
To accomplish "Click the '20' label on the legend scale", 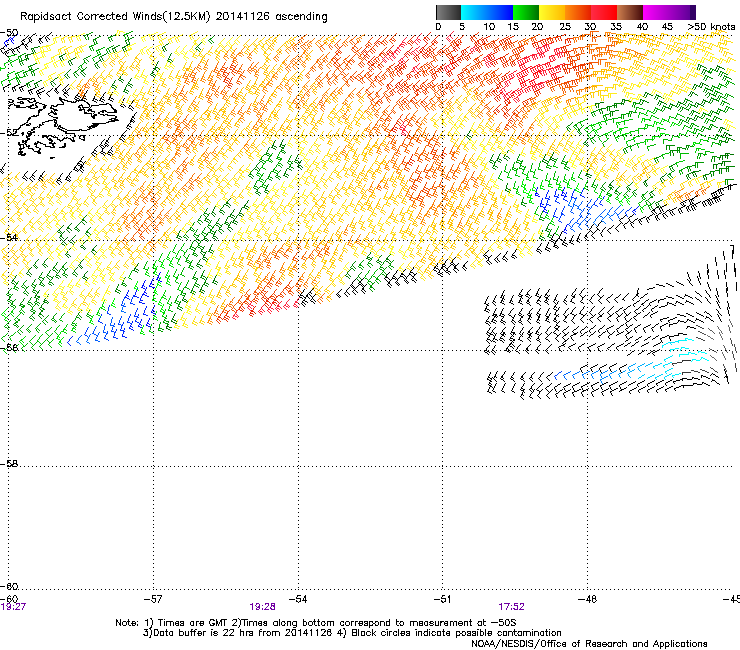I will click(x=538, y=27).
